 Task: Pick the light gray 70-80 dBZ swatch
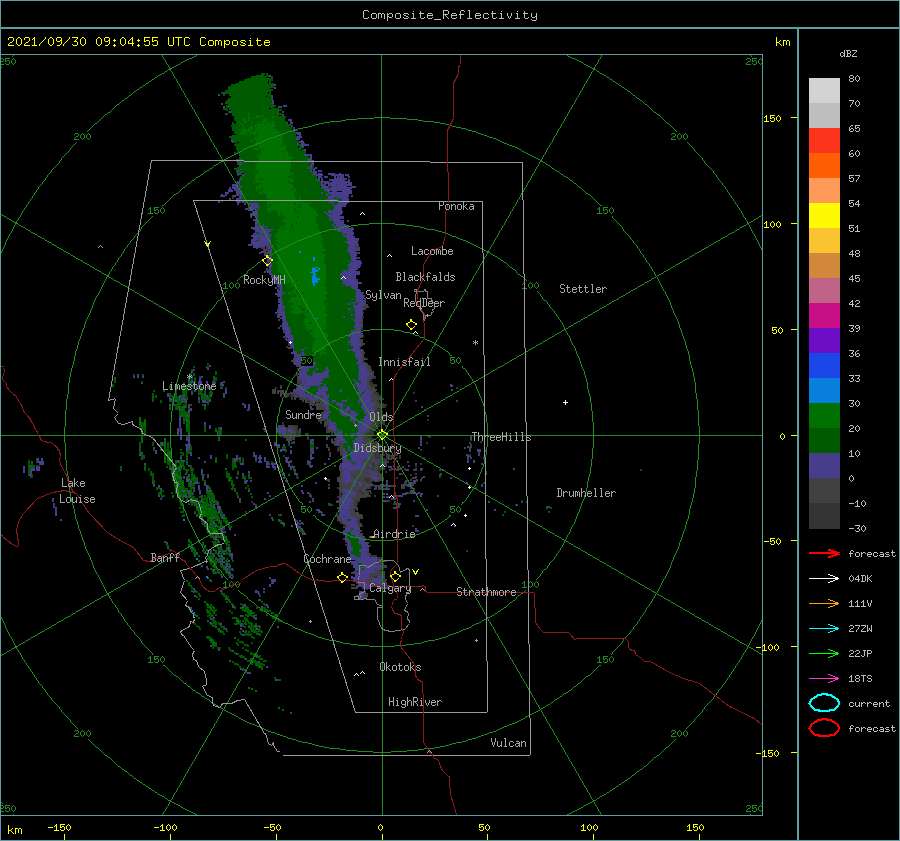(824, 91)
